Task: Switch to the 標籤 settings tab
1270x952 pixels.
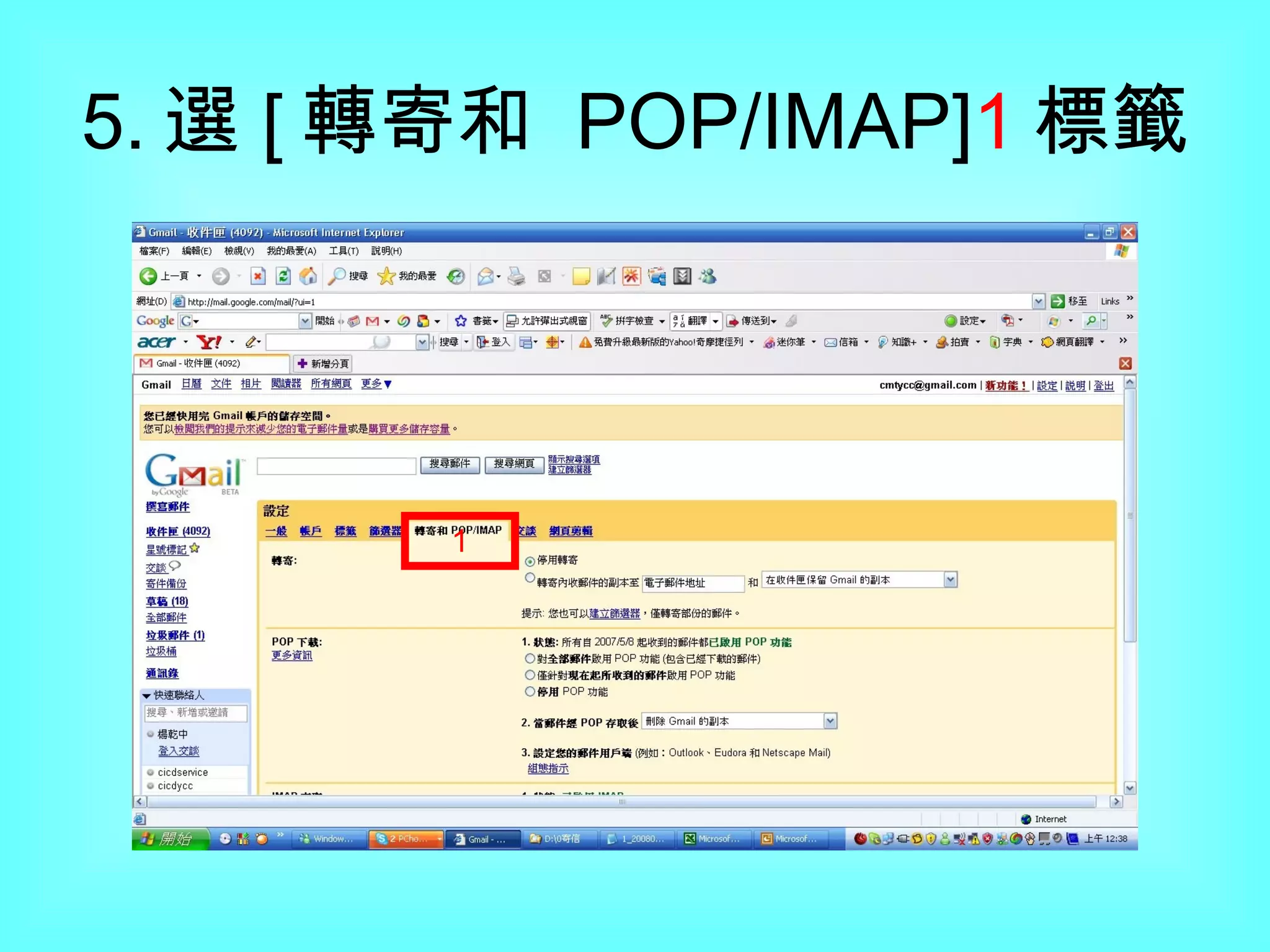Action: pyautogui.click(x=345, y=531)
